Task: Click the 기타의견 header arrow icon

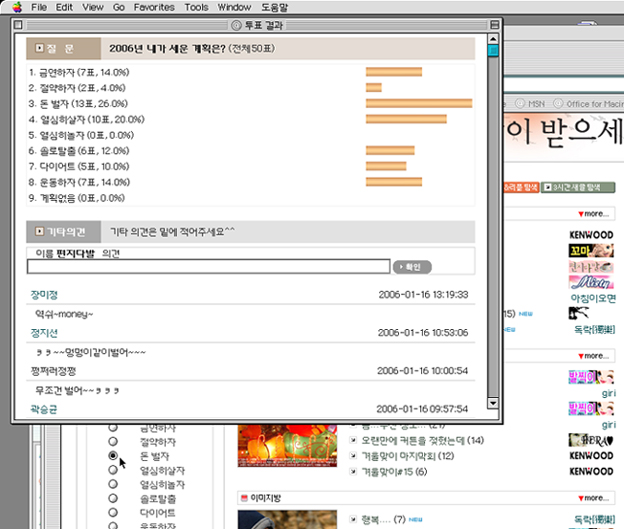Action: tap(39, 231)
